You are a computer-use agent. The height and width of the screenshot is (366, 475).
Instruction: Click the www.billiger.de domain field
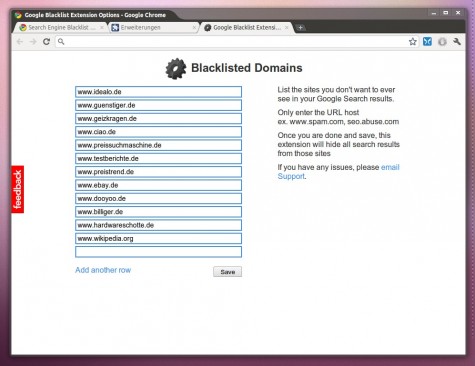click(158, 212)
